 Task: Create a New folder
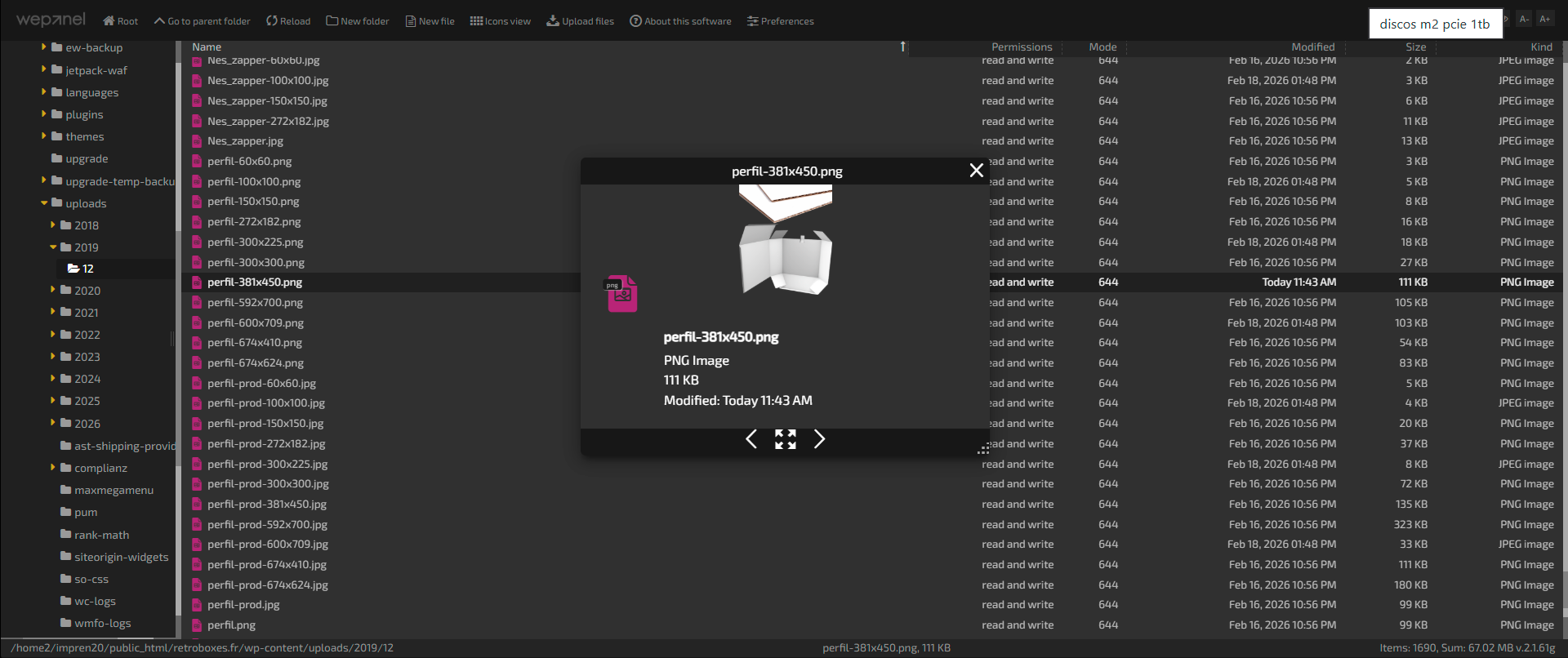click(357, 21)
